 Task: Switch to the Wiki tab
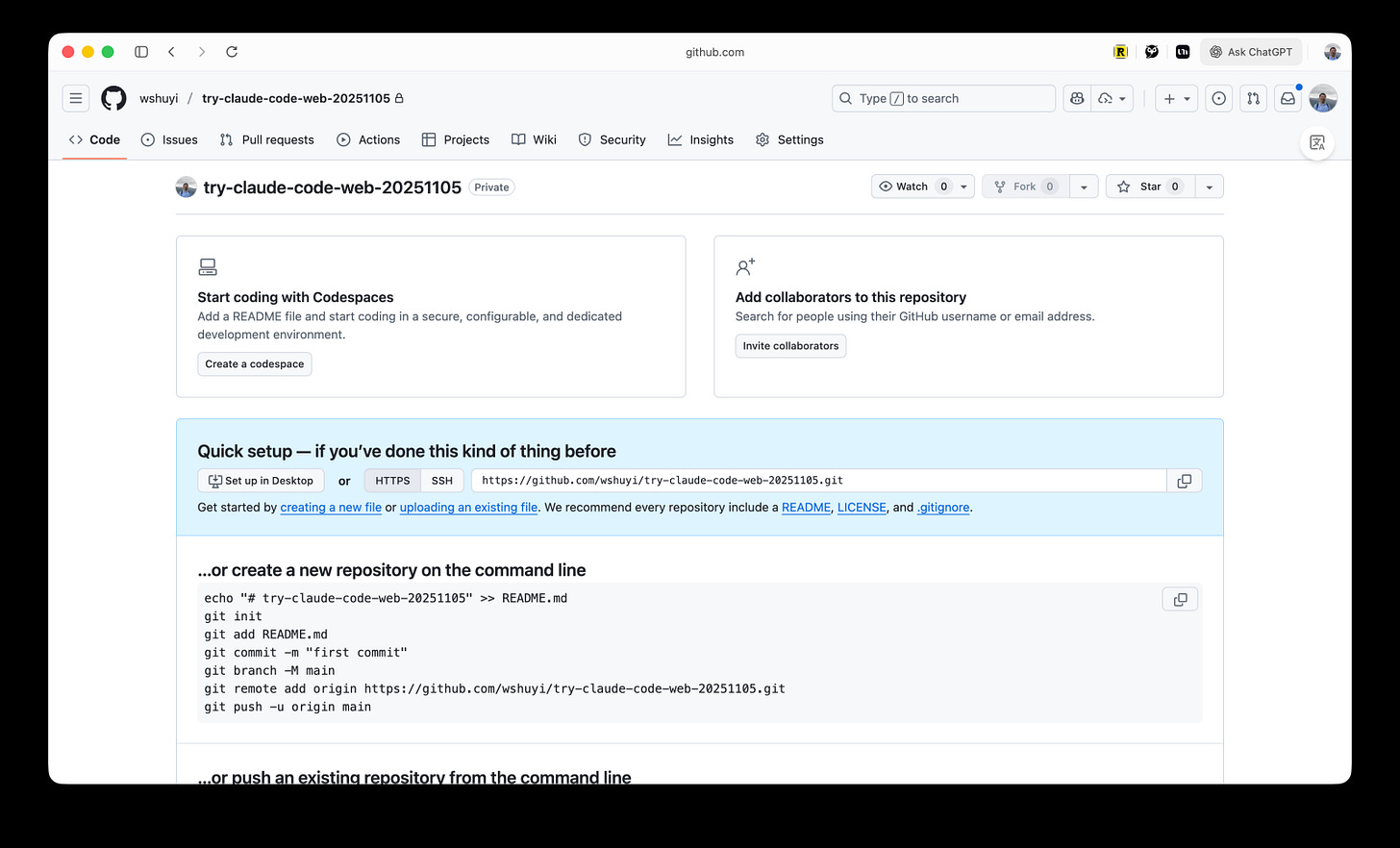click(x=534, y=139)
